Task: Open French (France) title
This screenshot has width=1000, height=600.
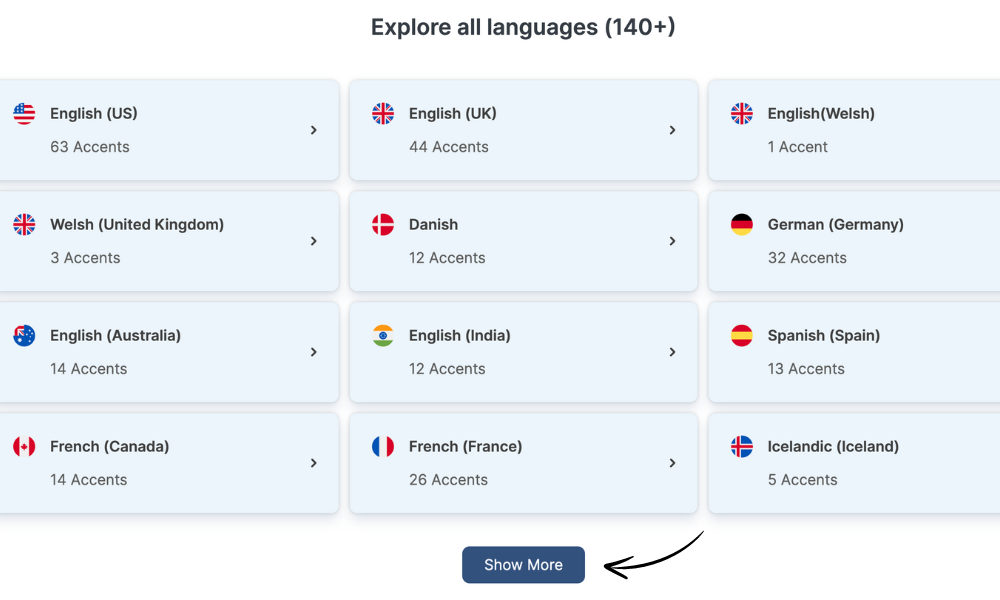Action: (465, 446)
